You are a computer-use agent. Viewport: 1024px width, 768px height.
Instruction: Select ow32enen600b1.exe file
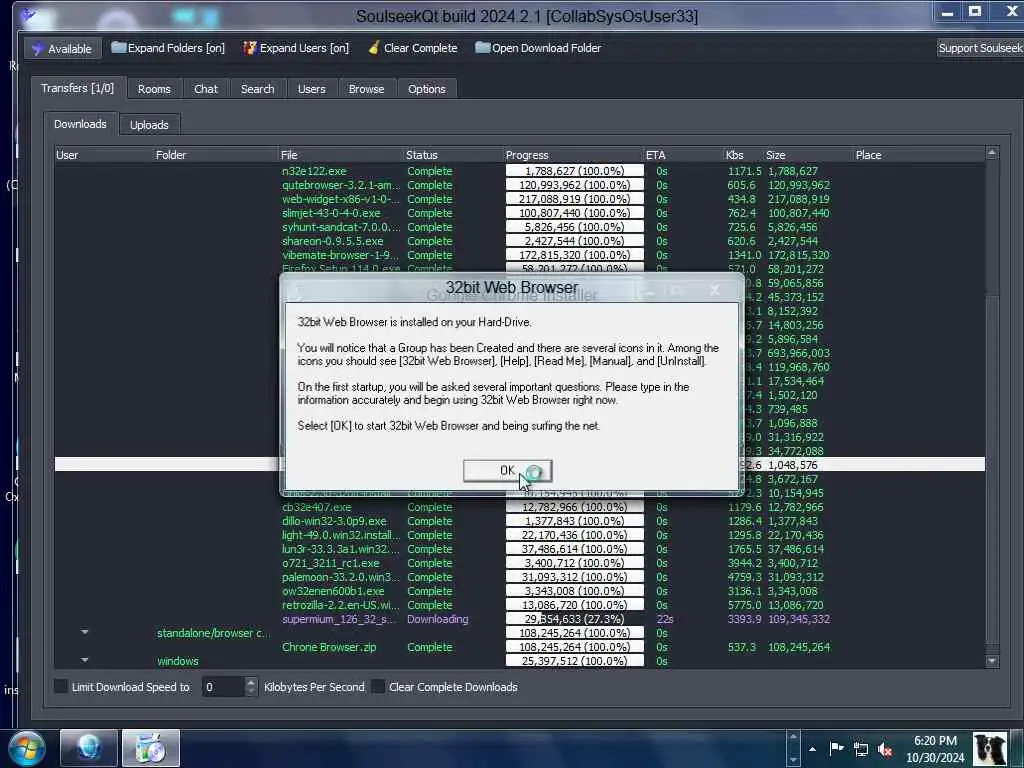pos(333,591)
